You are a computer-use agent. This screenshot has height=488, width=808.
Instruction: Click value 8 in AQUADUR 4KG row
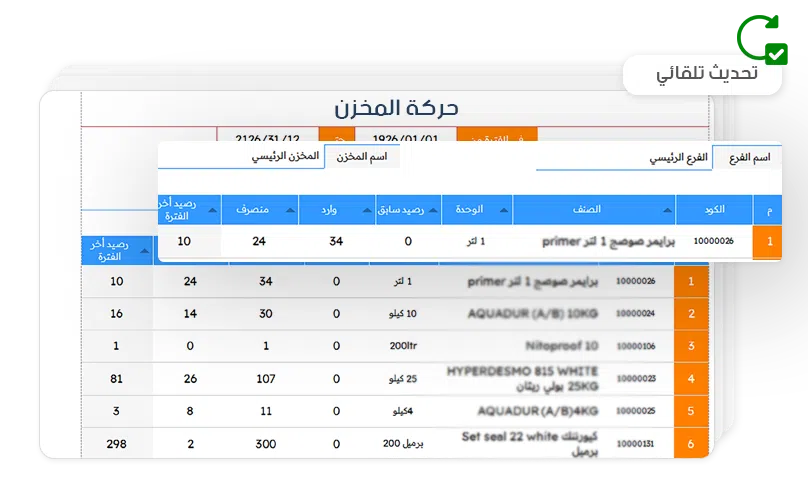coord(190,411)
